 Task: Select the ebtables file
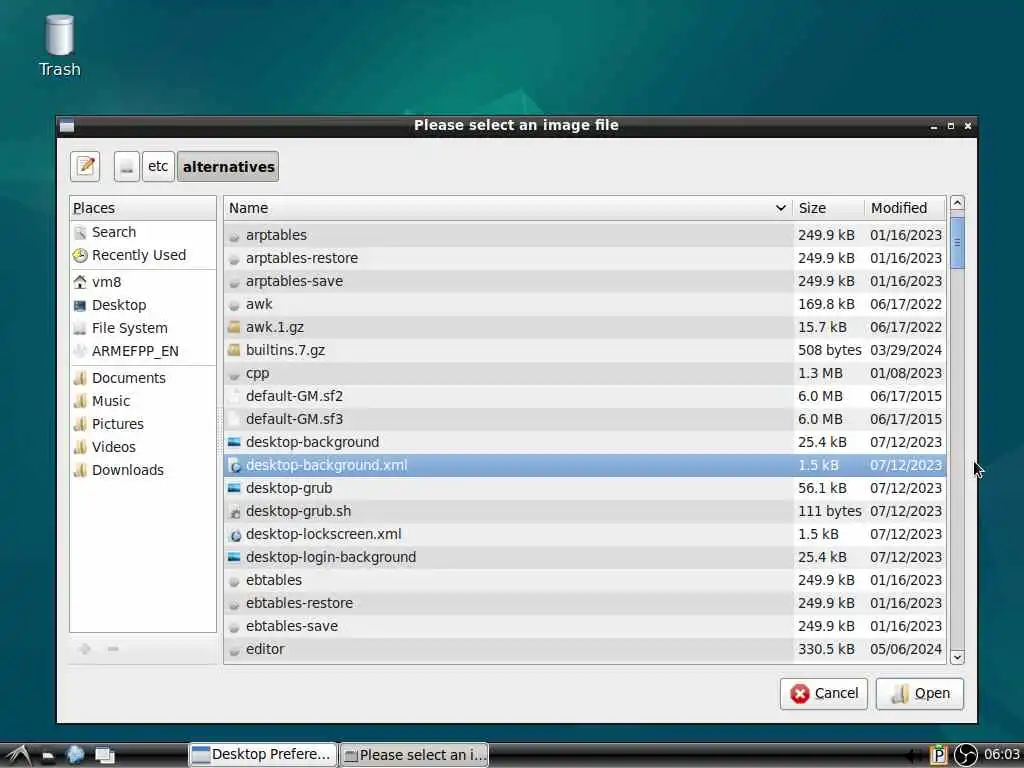click(584, 581)
